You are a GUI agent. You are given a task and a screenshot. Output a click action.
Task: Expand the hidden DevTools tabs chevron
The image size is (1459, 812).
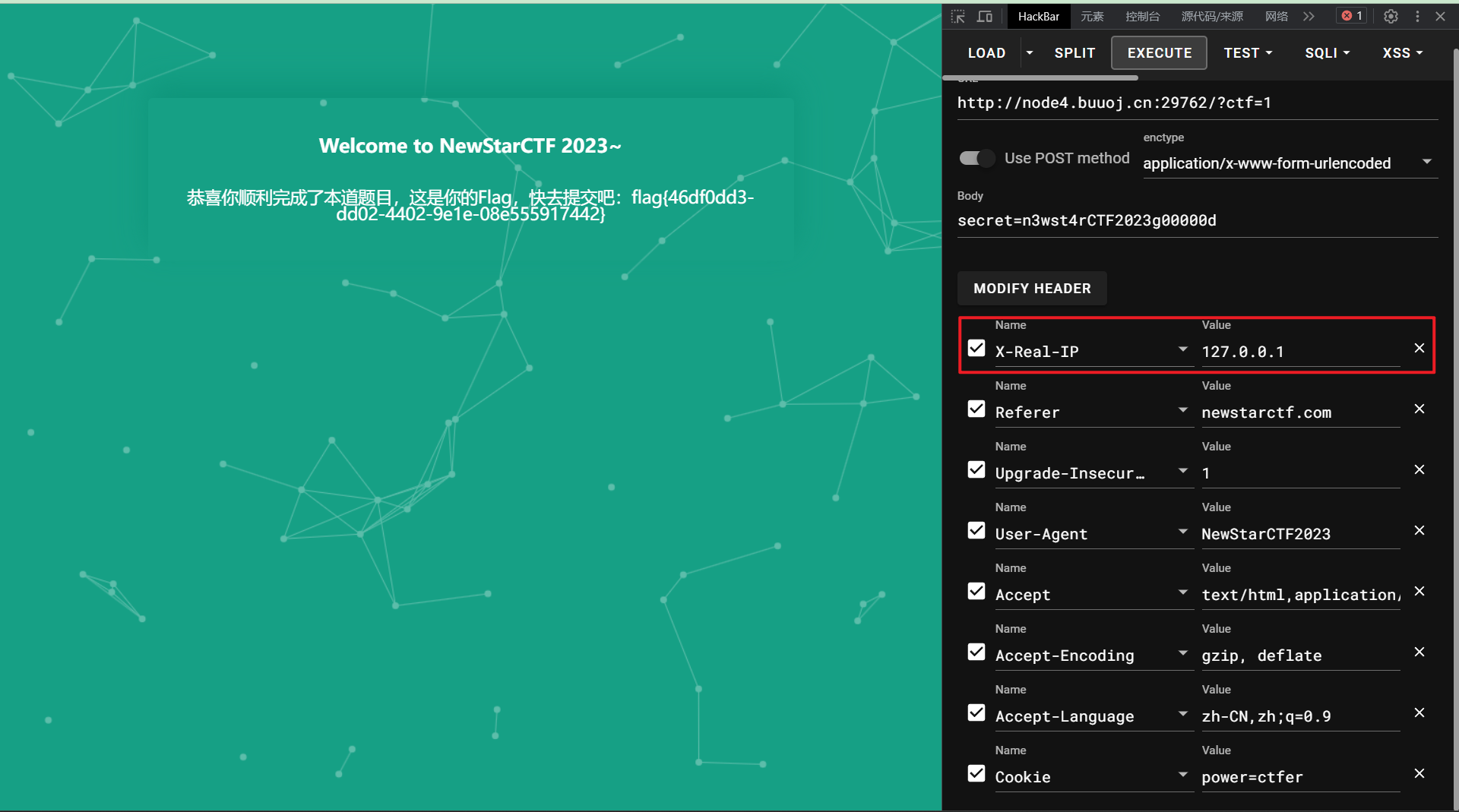1309,16
